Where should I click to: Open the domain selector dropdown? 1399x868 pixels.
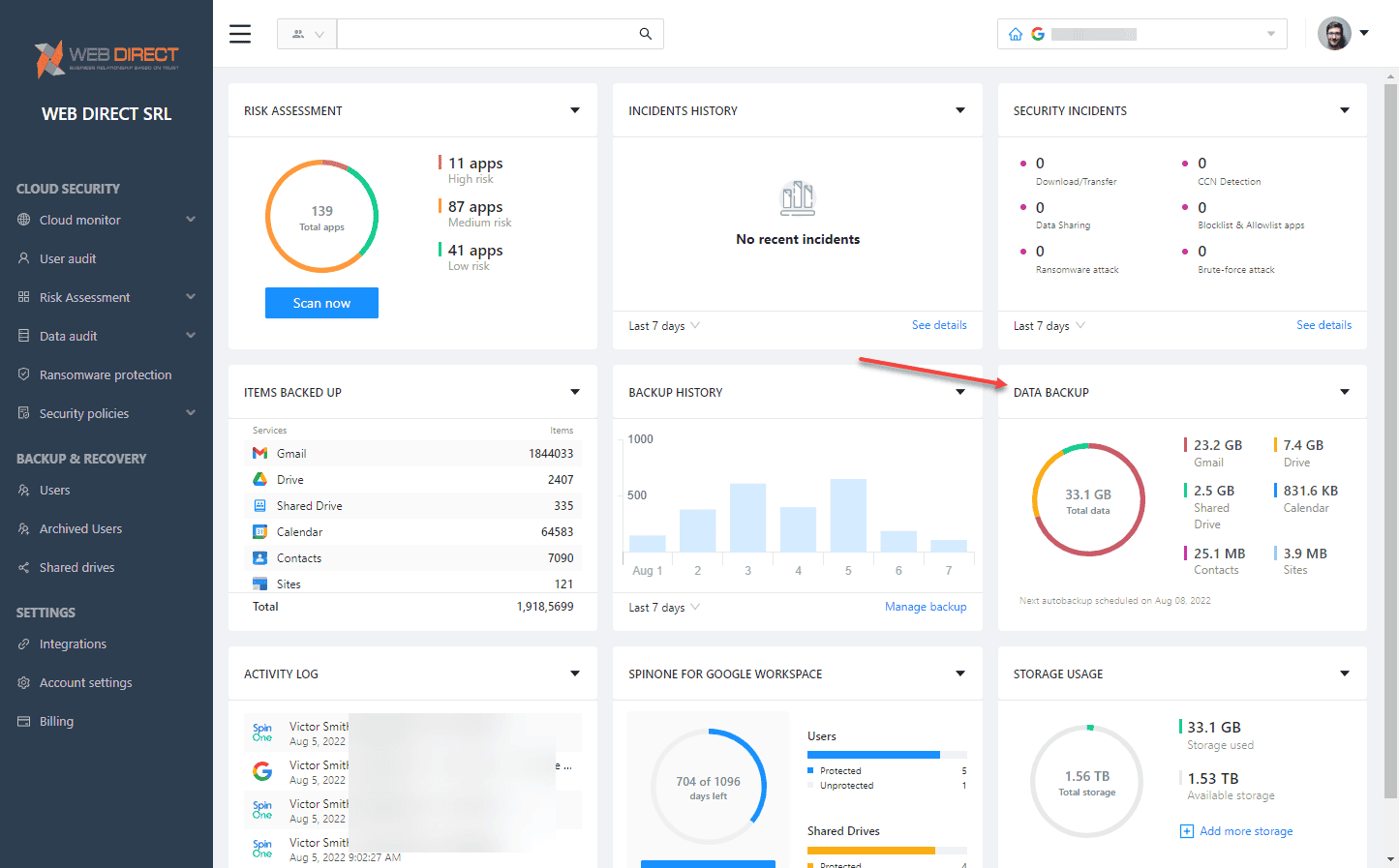tap(1142, 34)
